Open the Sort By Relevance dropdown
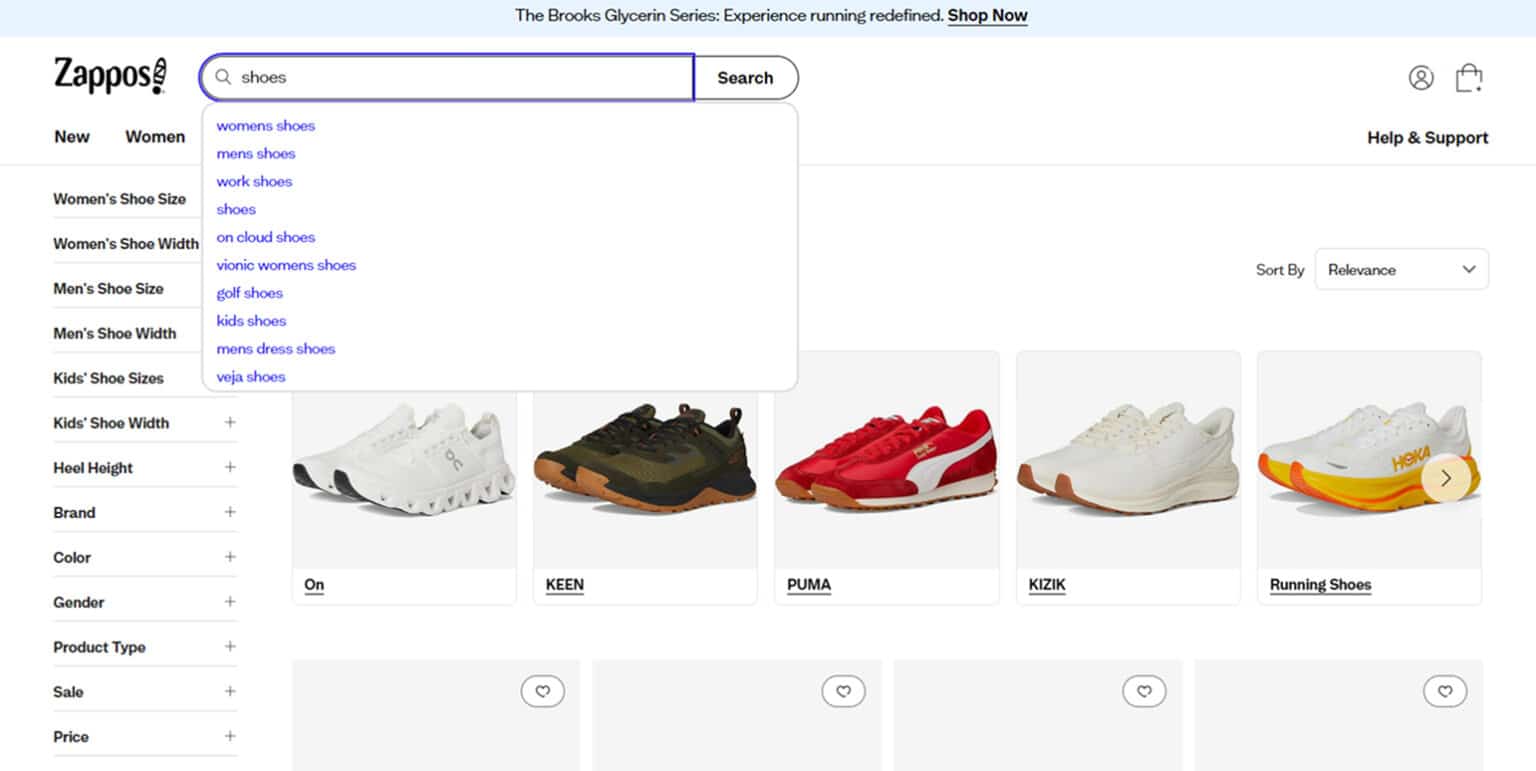 coord(1401,270)
